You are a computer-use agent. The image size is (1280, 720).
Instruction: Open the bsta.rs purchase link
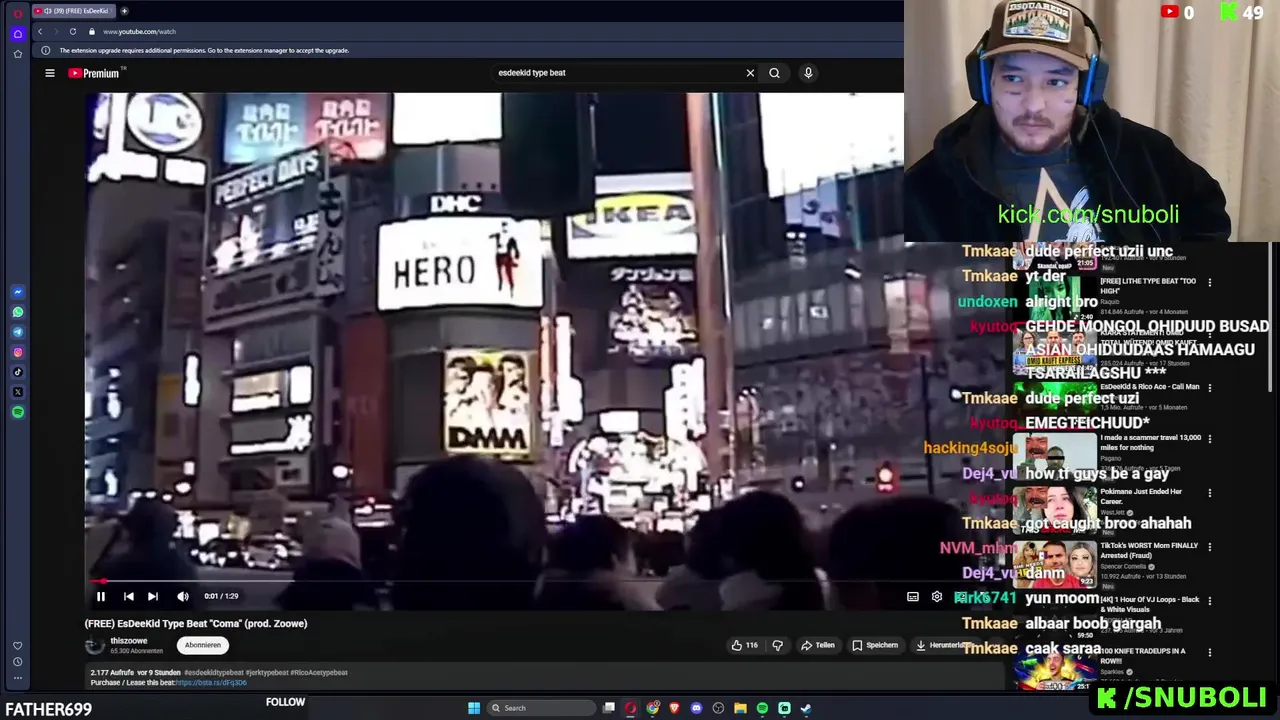click(x=211, y=682)
